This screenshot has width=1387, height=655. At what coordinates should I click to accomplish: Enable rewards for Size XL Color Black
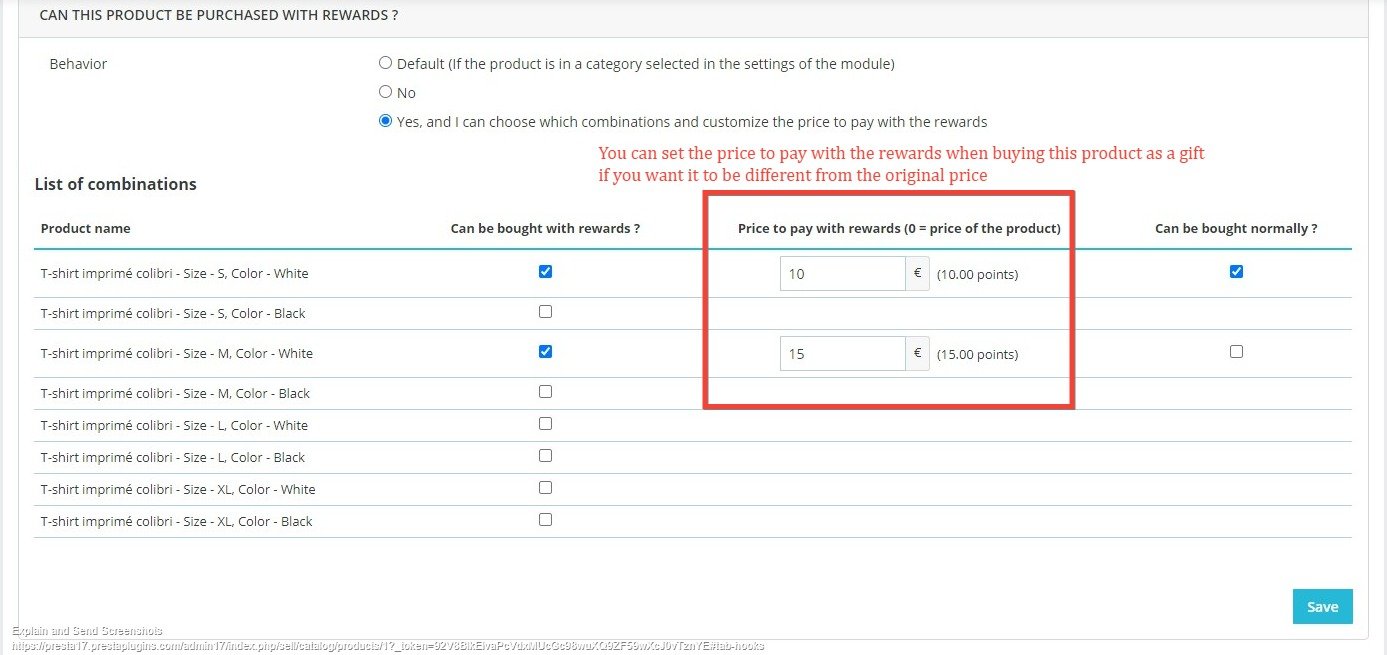click(545, 519)
